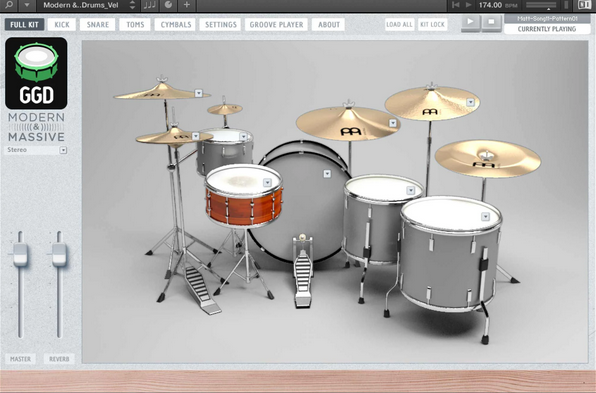The image size is (596, 393).
Task: Open the dropdown arrow on the kick drum
Action: click(327, 174)
